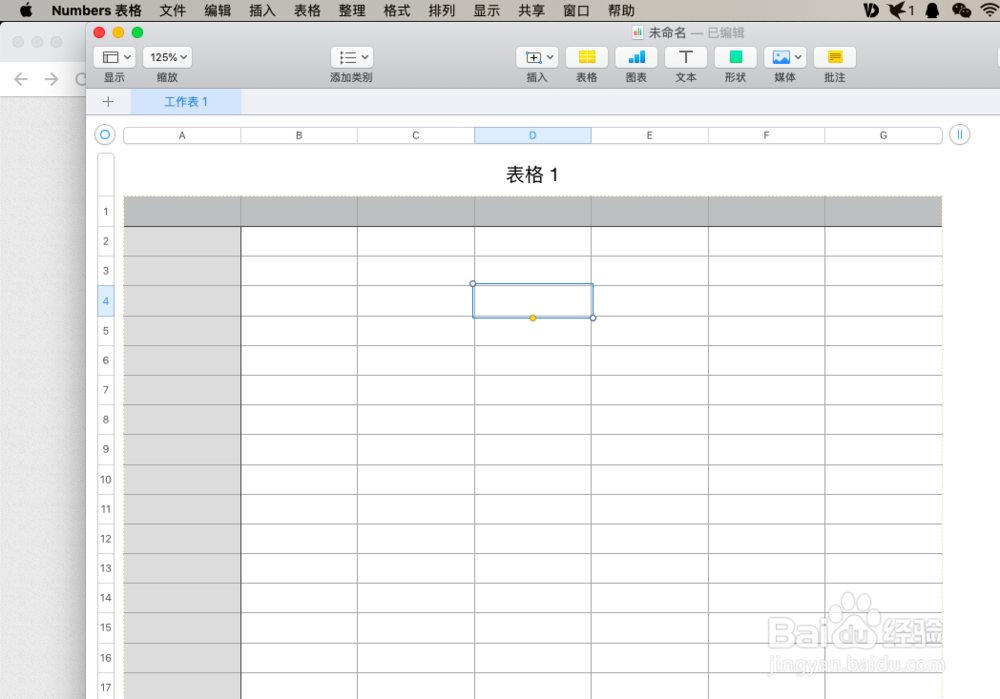Open the 125% zoom level dropdown
Image resolution: width=1000 pixels, height=699 pixels.
(x=167, y=57)
